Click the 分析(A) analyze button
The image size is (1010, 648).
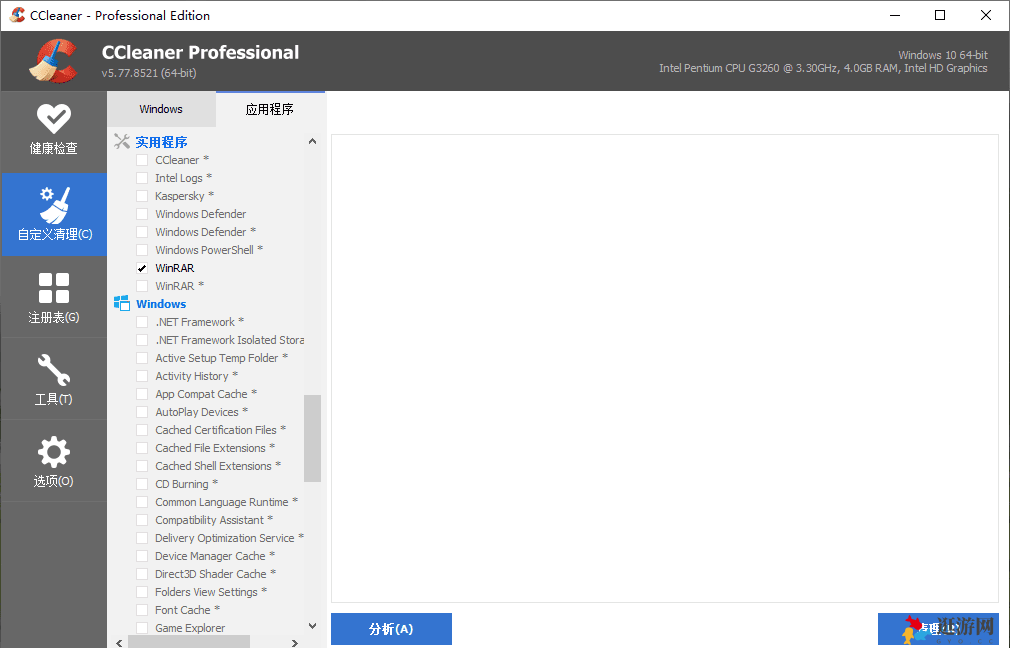(x=391, y=629)
